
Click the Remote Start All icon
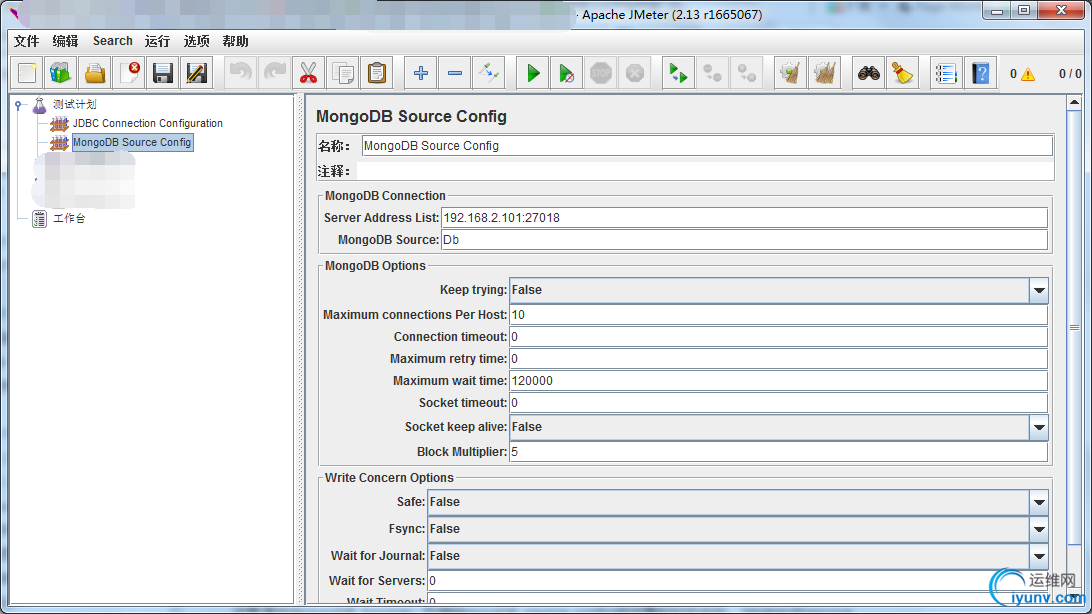coord(678,73)
